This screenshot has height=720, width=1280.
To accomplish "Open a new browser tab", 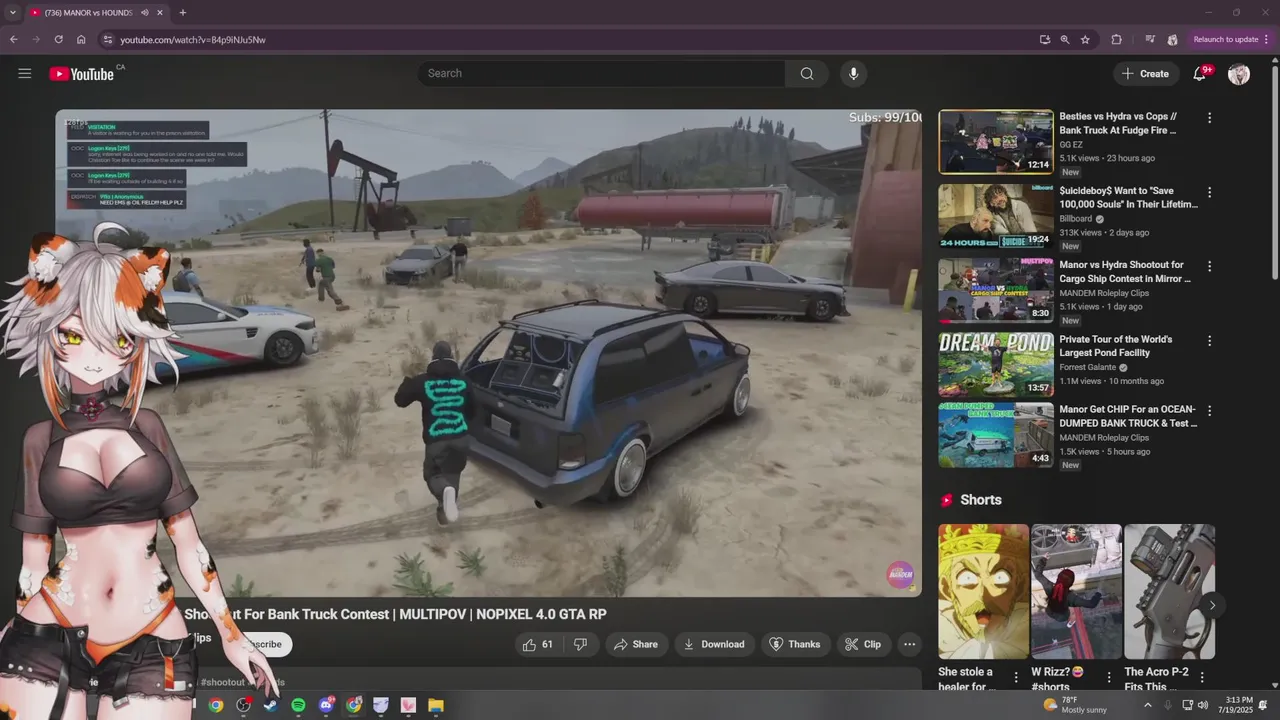I will [x=182, y=13].
